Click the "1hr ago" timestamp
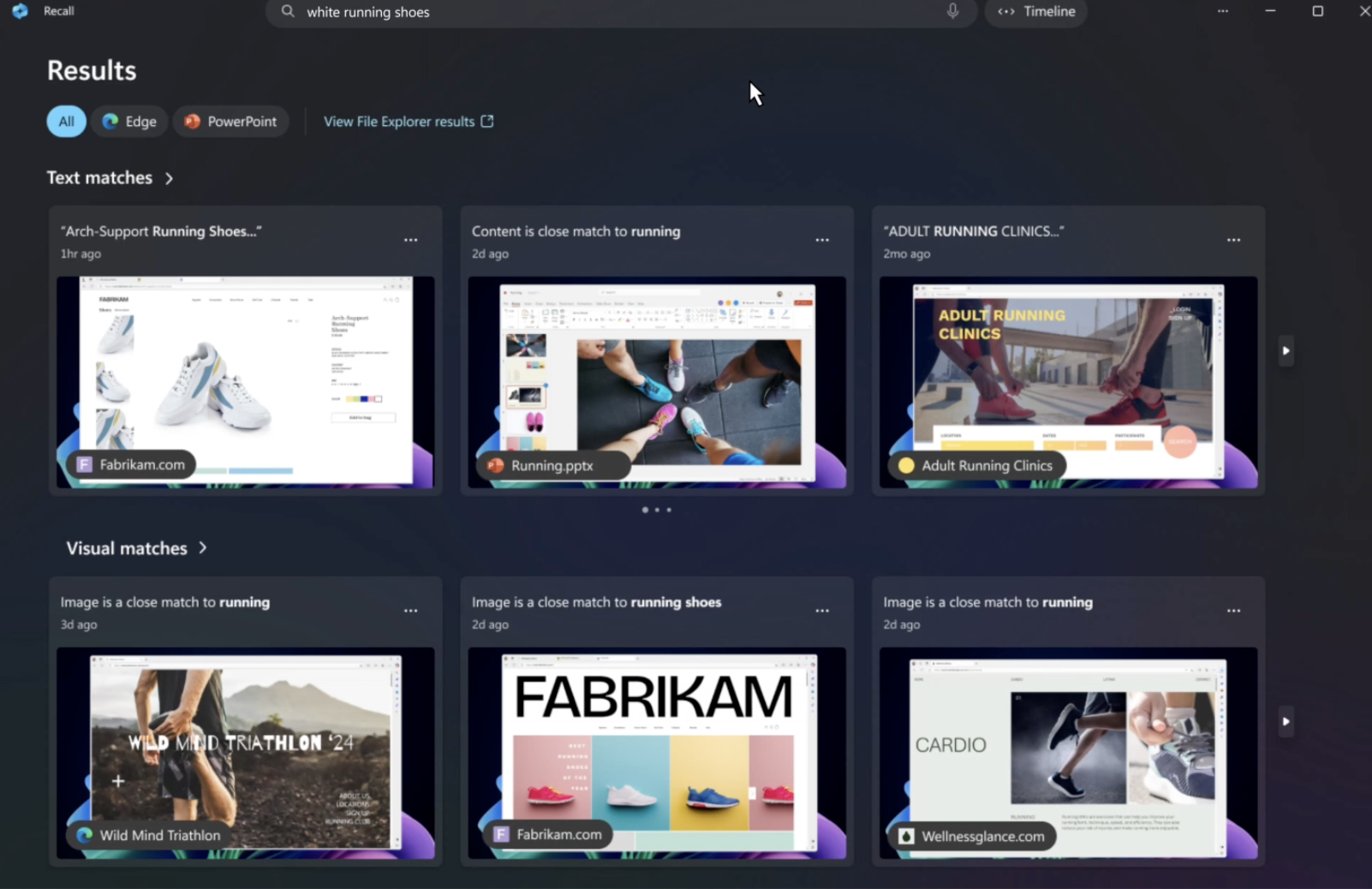The image size is (1372, 889). 81,254
